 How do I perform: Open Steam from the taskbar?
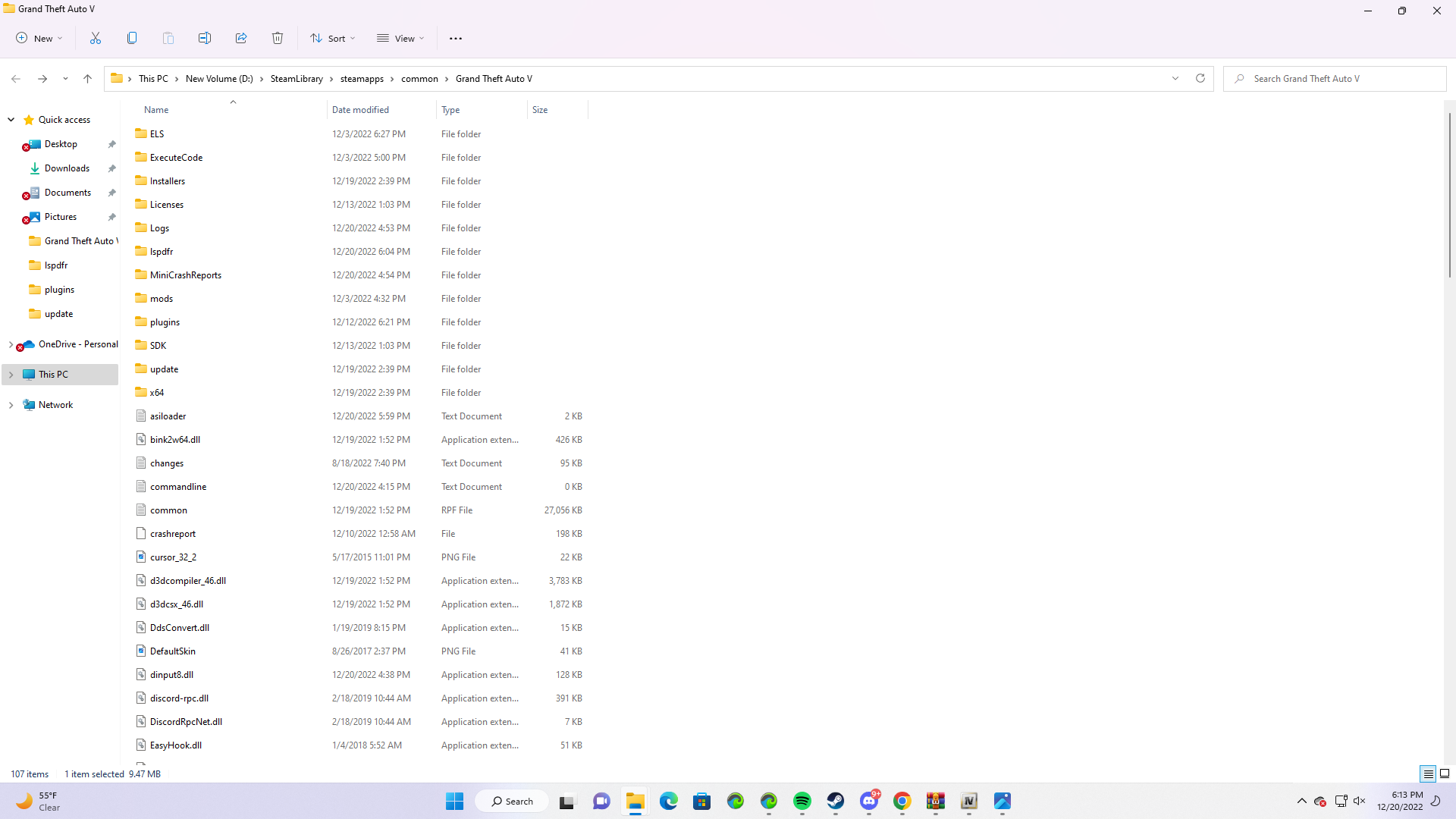click(835, 801)
